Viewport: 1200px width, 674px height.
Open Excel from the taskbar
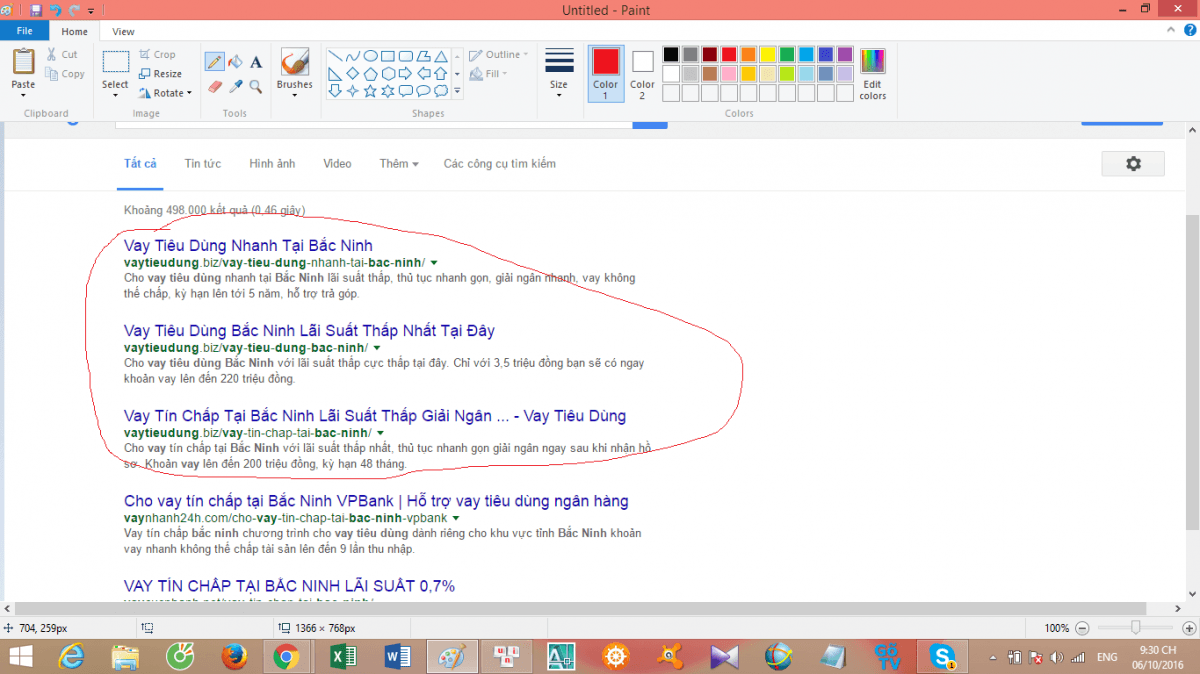(345, 656)
